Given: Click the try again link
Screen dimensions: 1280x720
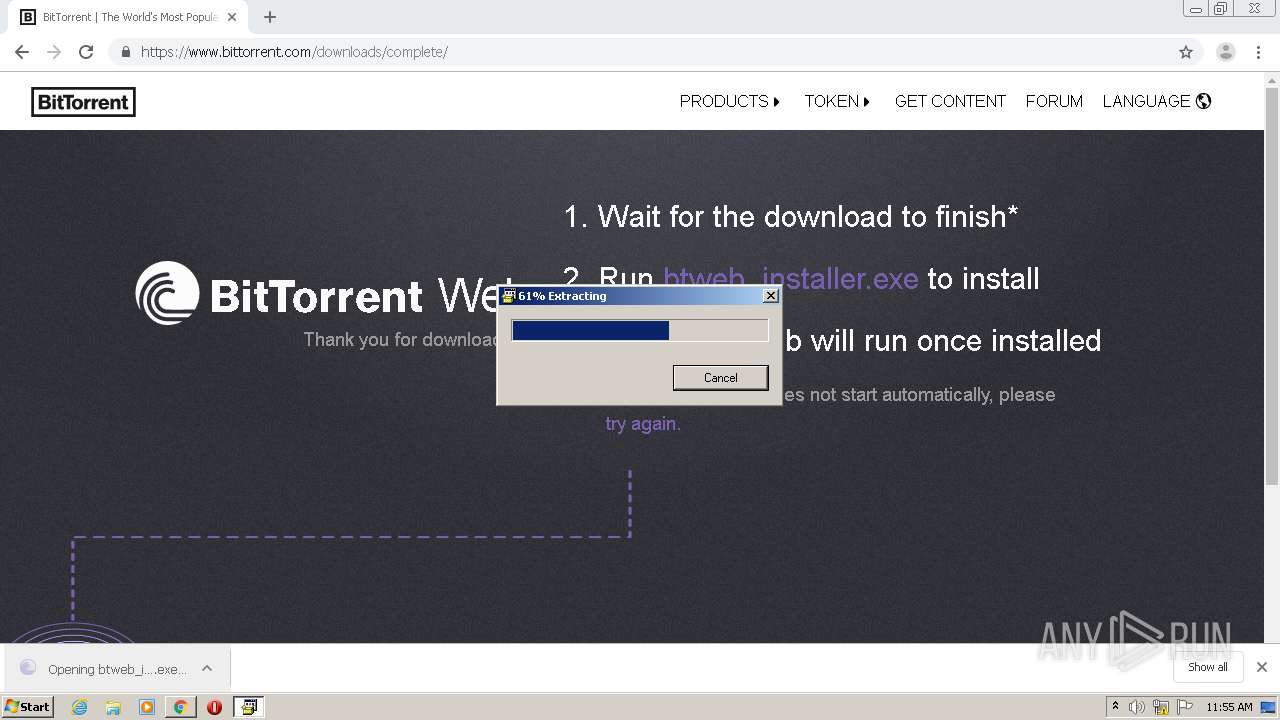Looking at the screenshot, I should click(x=643, y=424).
